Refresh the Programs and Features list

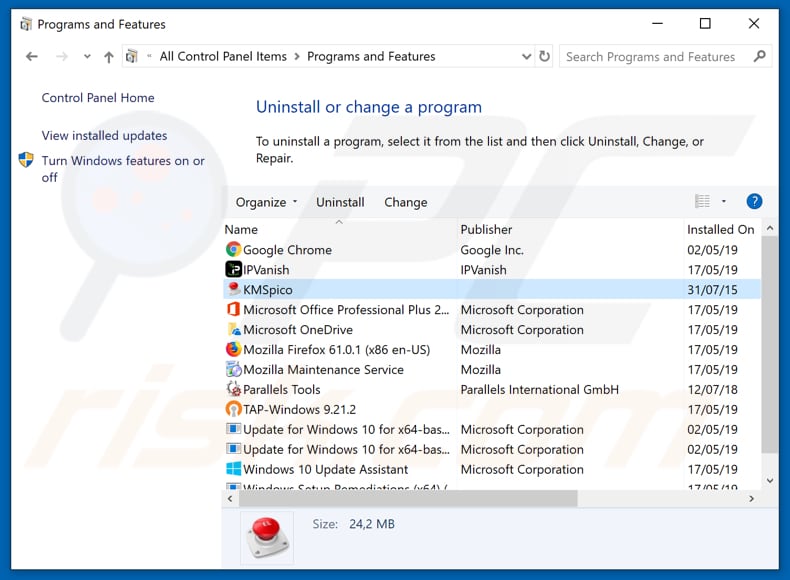point(545,56)
